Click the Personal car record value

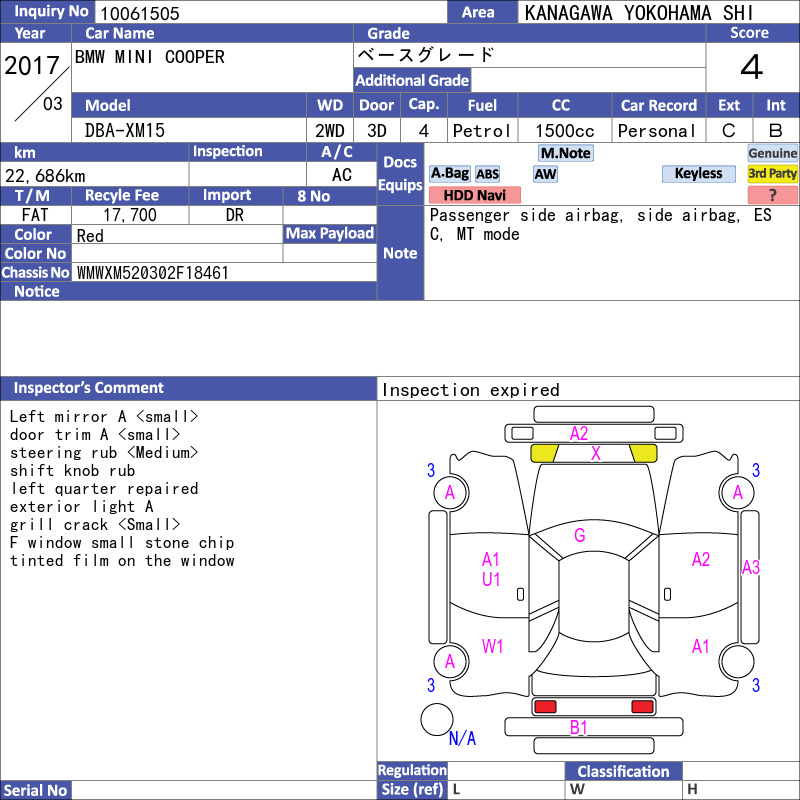[x=657, y=131]
